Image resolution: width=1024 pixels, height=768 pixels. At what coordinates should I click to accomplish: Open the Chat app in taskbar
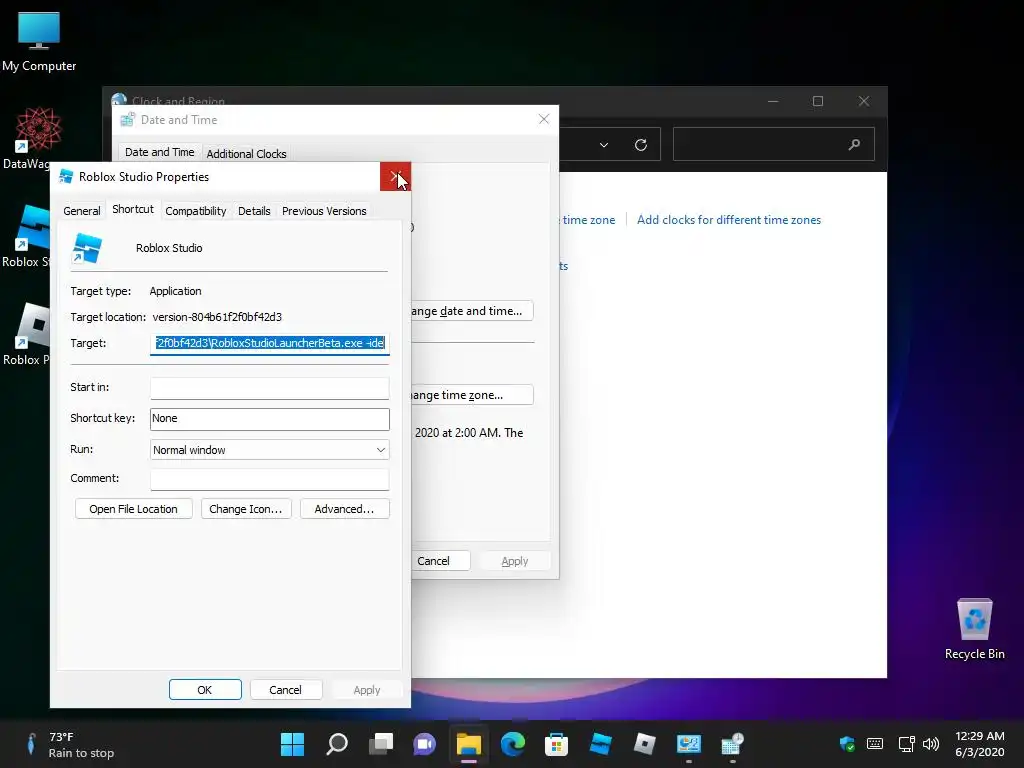pos(424,744)
